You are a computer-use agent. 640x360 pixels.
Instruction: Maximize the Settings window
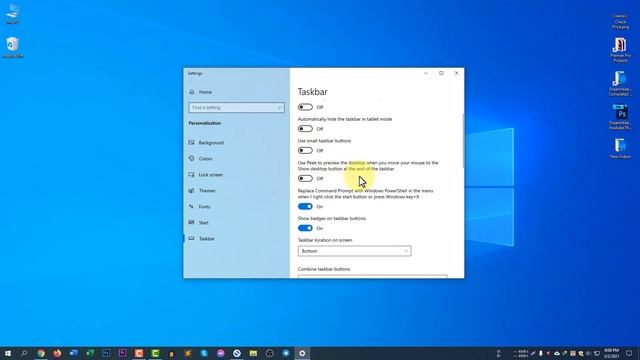(441, 73)
